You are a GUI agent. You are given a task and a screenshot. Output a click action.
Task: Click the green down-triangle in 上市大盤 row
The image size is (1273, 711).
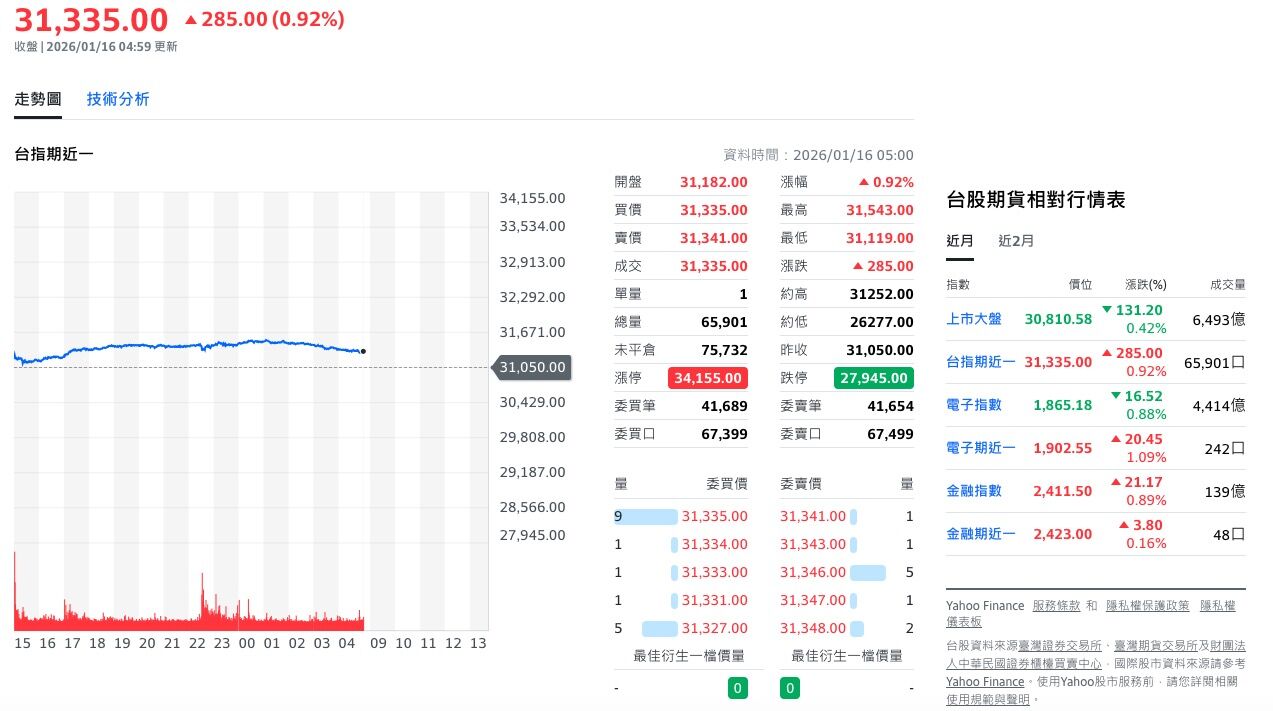point(1107,310)
